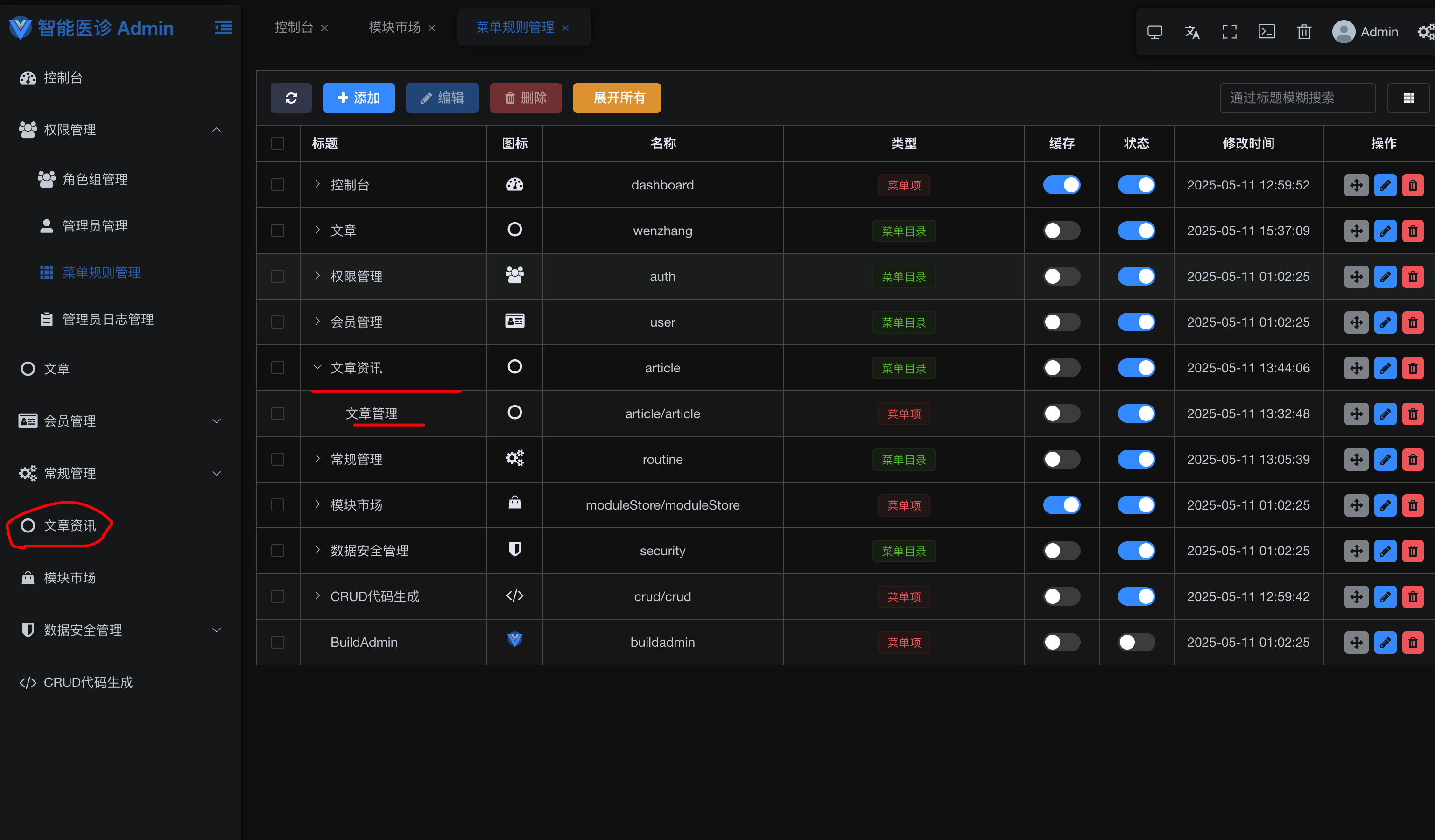Open the language translation icon
Screen dimensions: 1435x840
pos(1191,32)
